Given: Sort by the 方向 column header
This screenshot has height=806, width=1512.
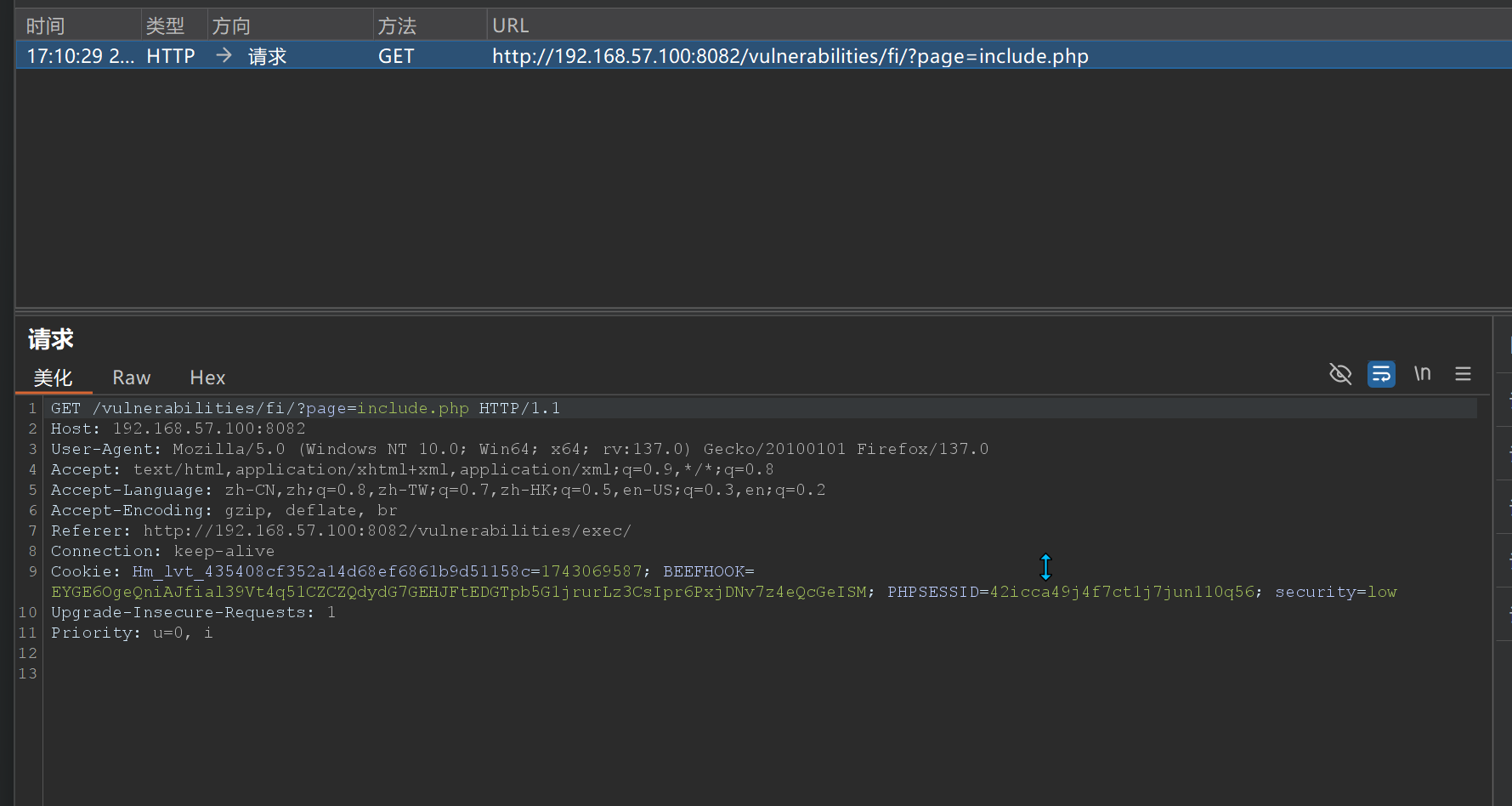Looking at the screenshot, I should [x=231, y=26].
